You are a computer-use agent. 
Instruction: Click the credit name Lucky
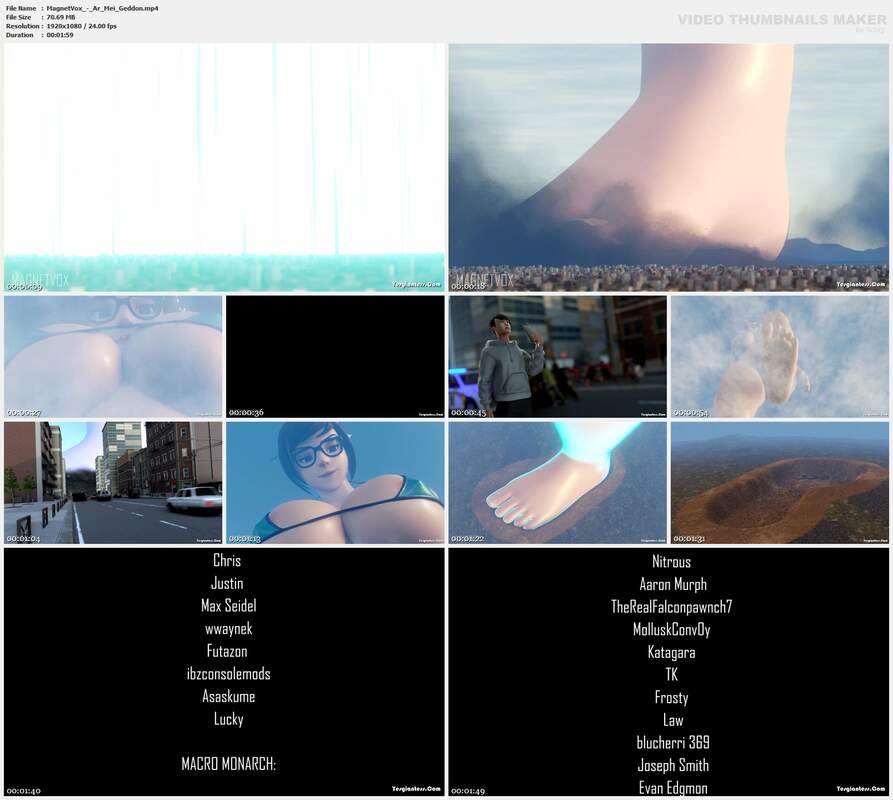coord(228,719)
